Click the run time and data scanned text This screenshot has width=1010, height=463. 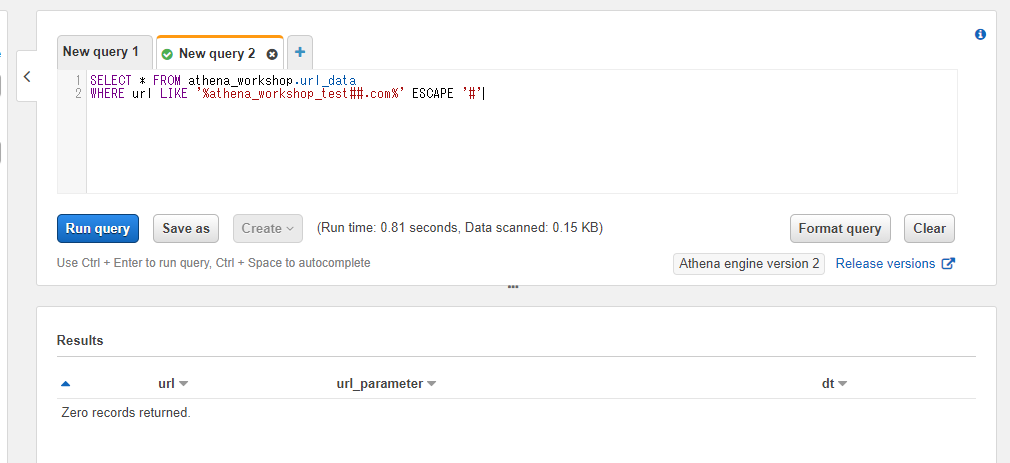460,228
